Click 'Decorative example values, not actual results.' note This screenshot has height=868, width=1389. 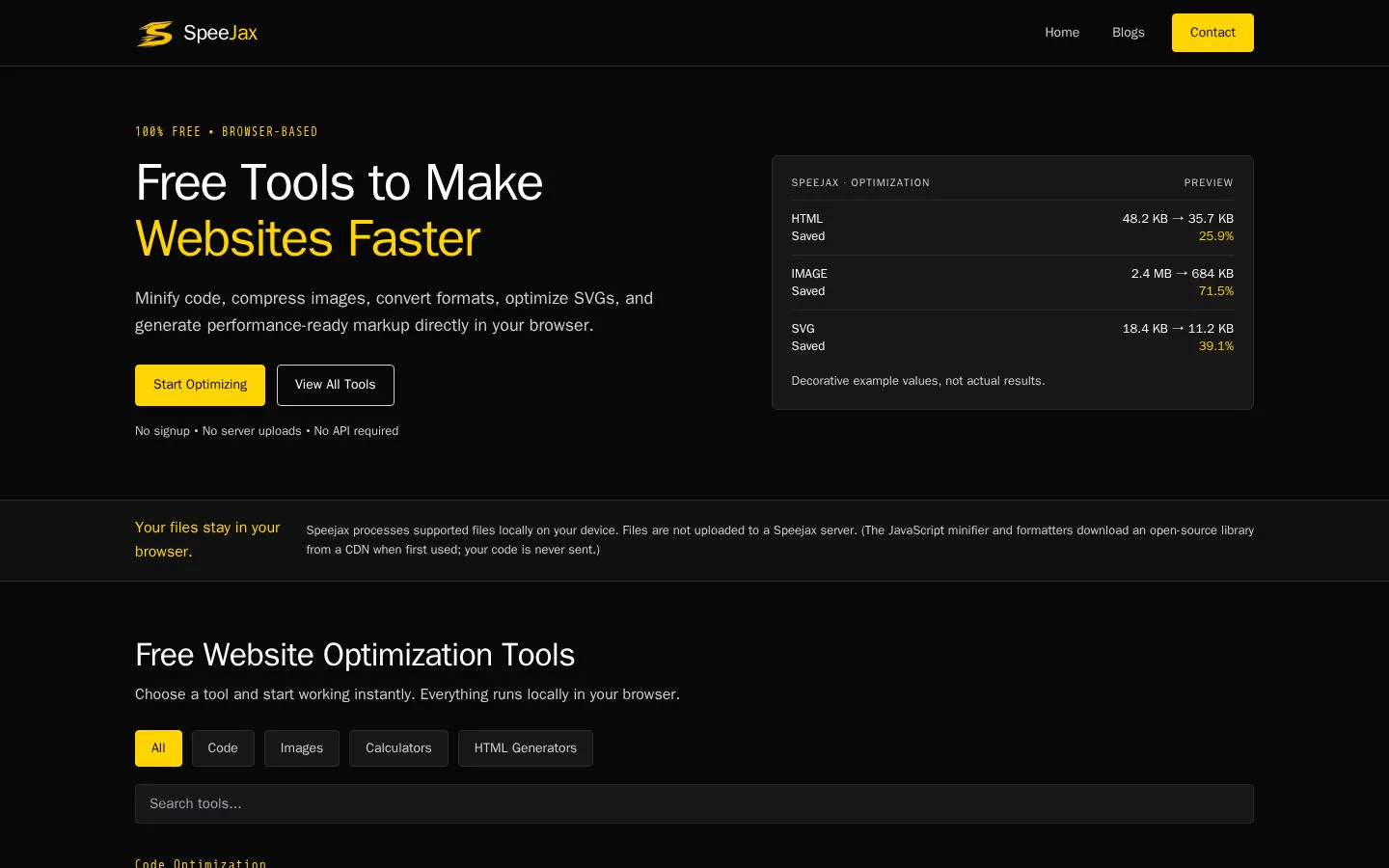pos(918,381)
